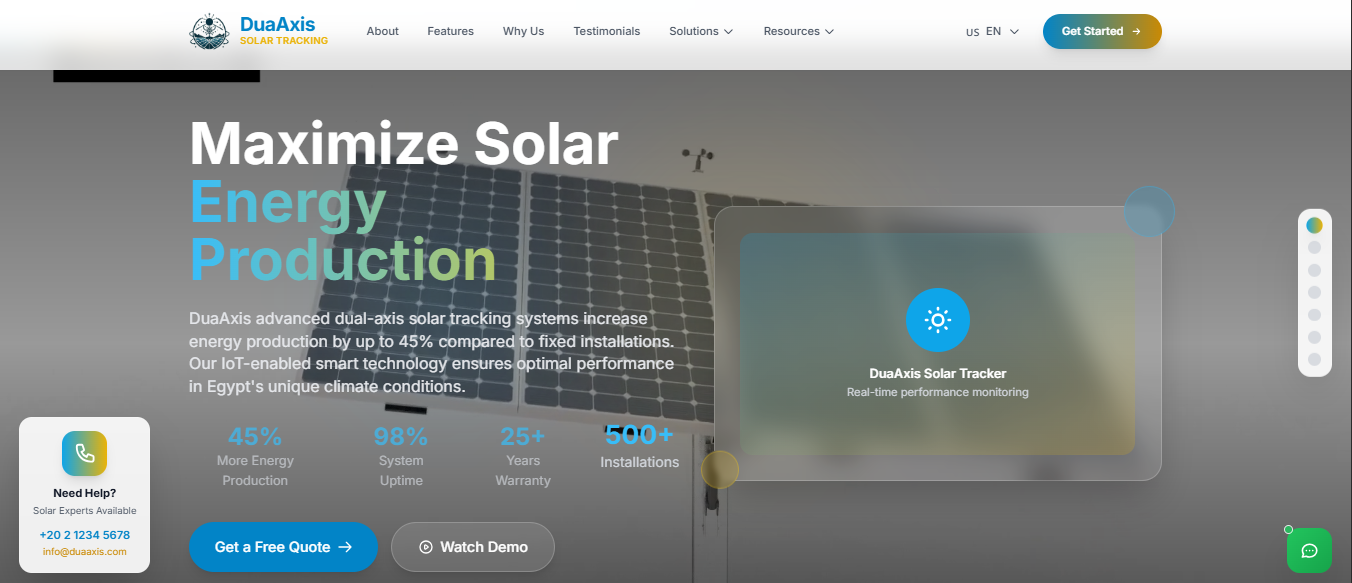Navigate to Why Us

pyautogui.click(x=523, y=31)
